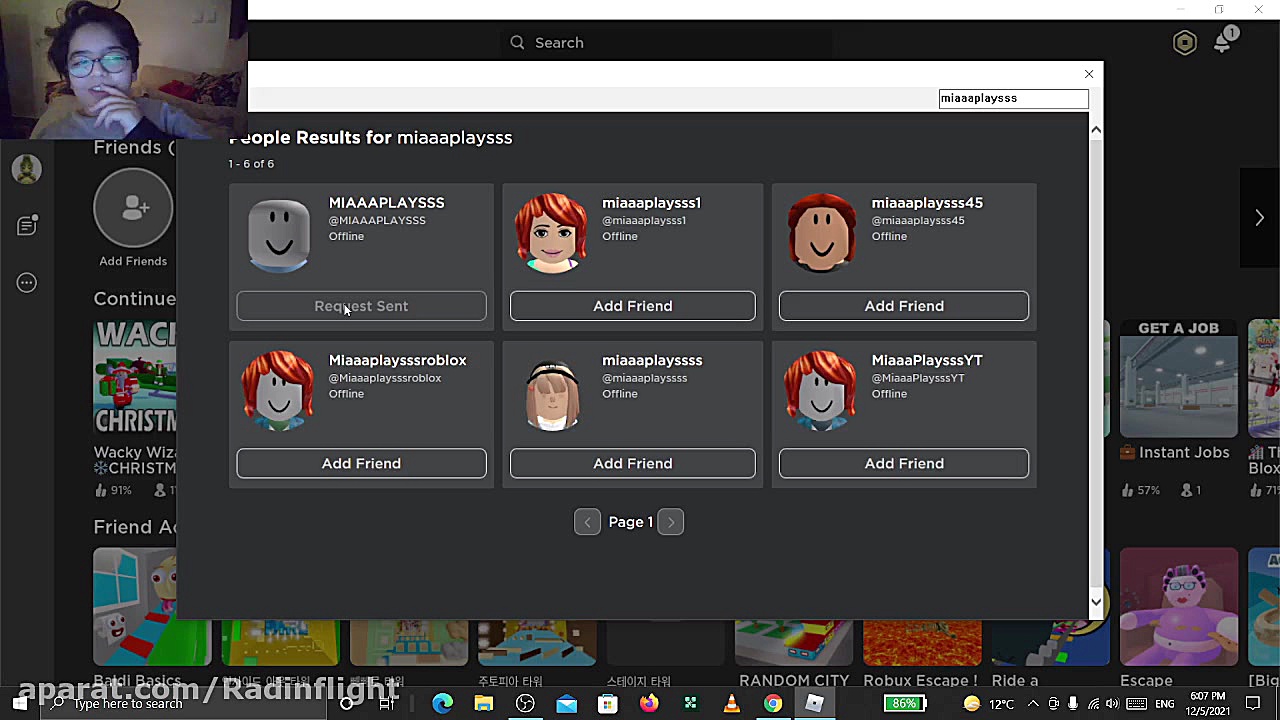The width and height of the screenshot is (1280, 720).
Task: Click the green Xbox-style taskbar icon
Action: click(x=690, y=704)
